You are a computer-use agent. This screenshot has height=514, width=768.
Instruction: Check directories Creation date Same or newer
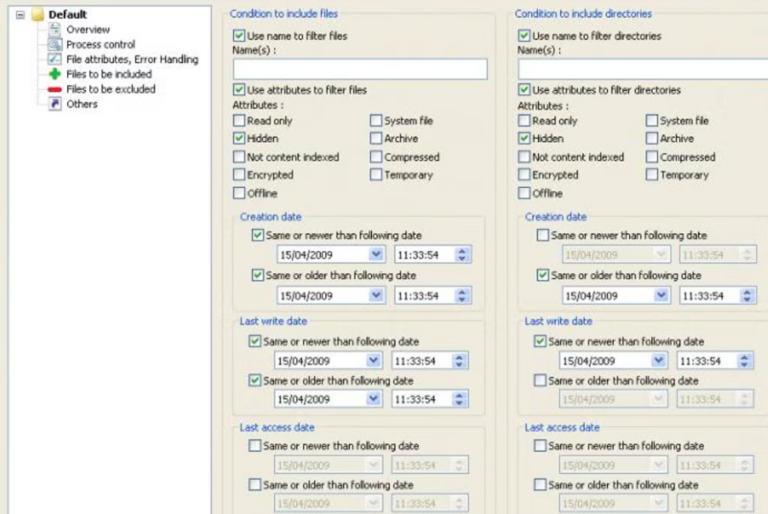pyautogui.click(x=543, y=235)
